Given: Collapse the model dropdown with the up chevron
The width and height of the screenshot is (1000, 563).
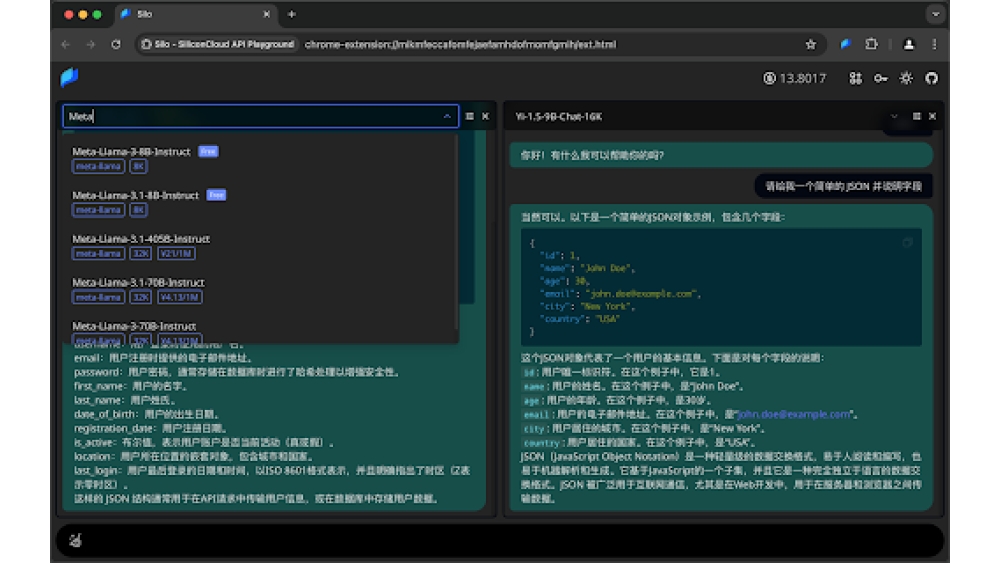Looking at the screenshot, I should coord(447,116).
